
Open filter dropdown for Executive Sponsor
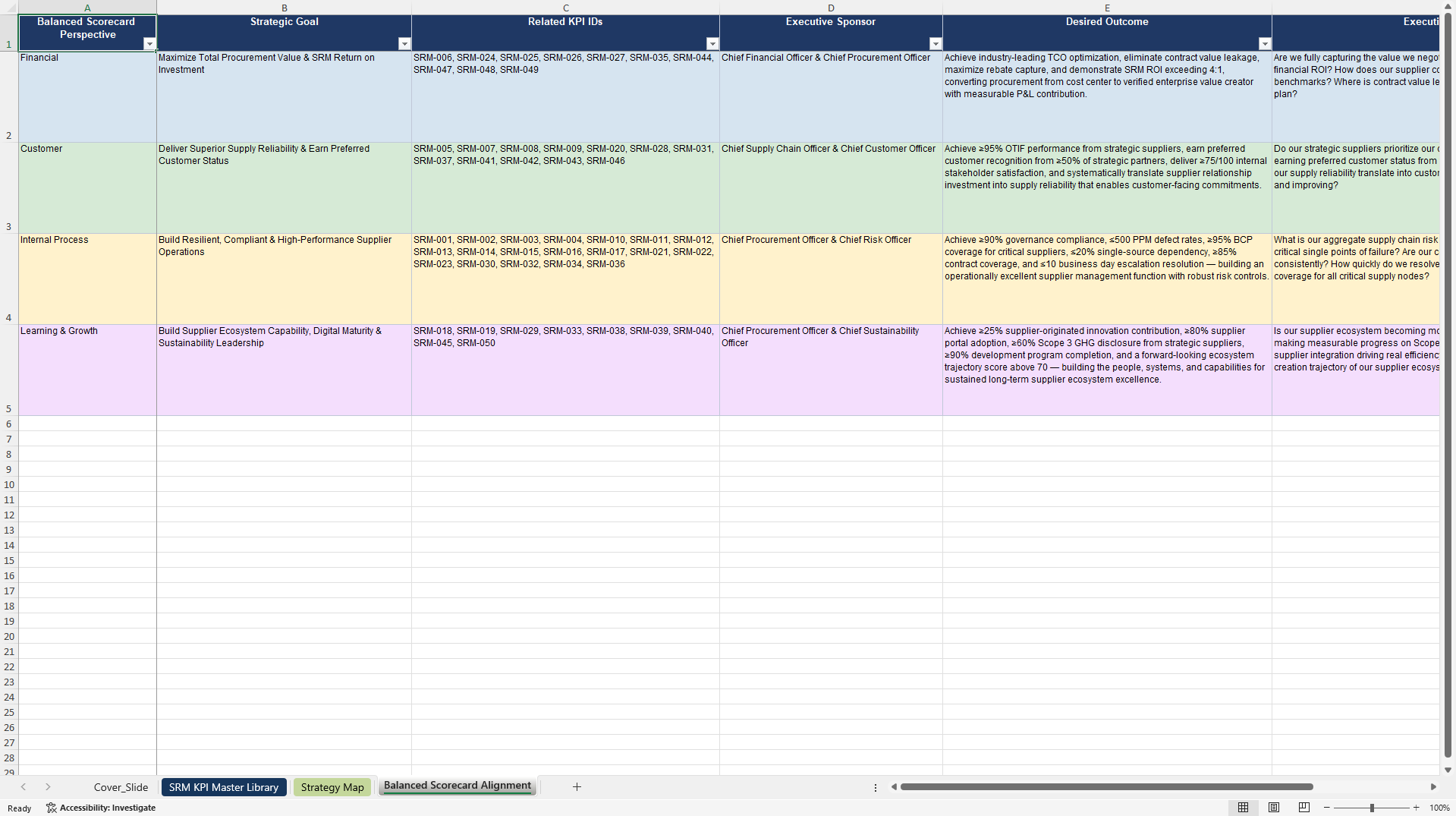tap(936, 44)
